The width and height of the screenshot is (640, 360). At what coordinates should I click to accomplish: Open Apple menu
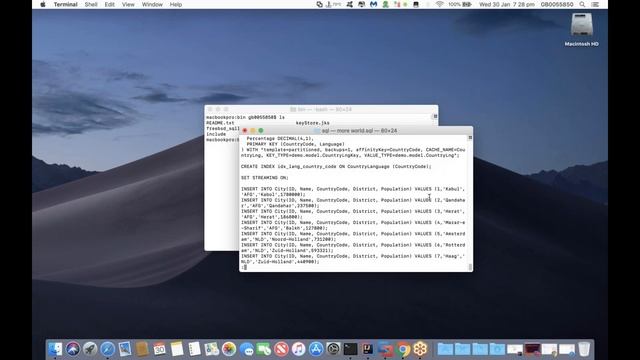pyautogui.click(x=43, y=4)
